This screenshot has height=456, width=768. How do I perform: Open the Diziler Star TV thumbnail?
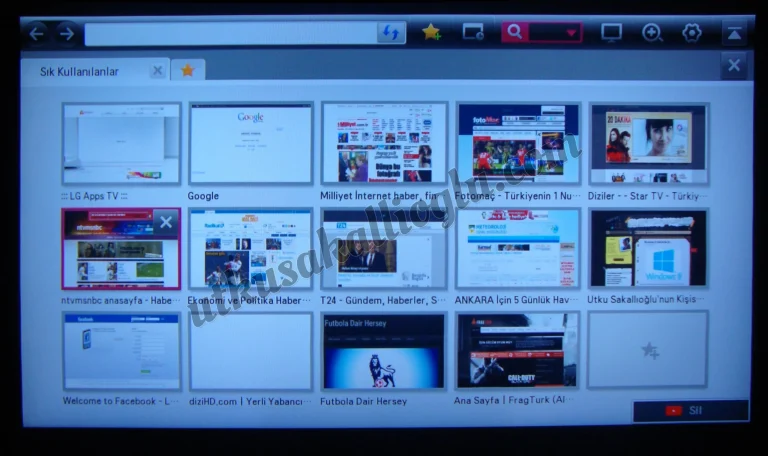pyautogui.click(x=648, y=144)
